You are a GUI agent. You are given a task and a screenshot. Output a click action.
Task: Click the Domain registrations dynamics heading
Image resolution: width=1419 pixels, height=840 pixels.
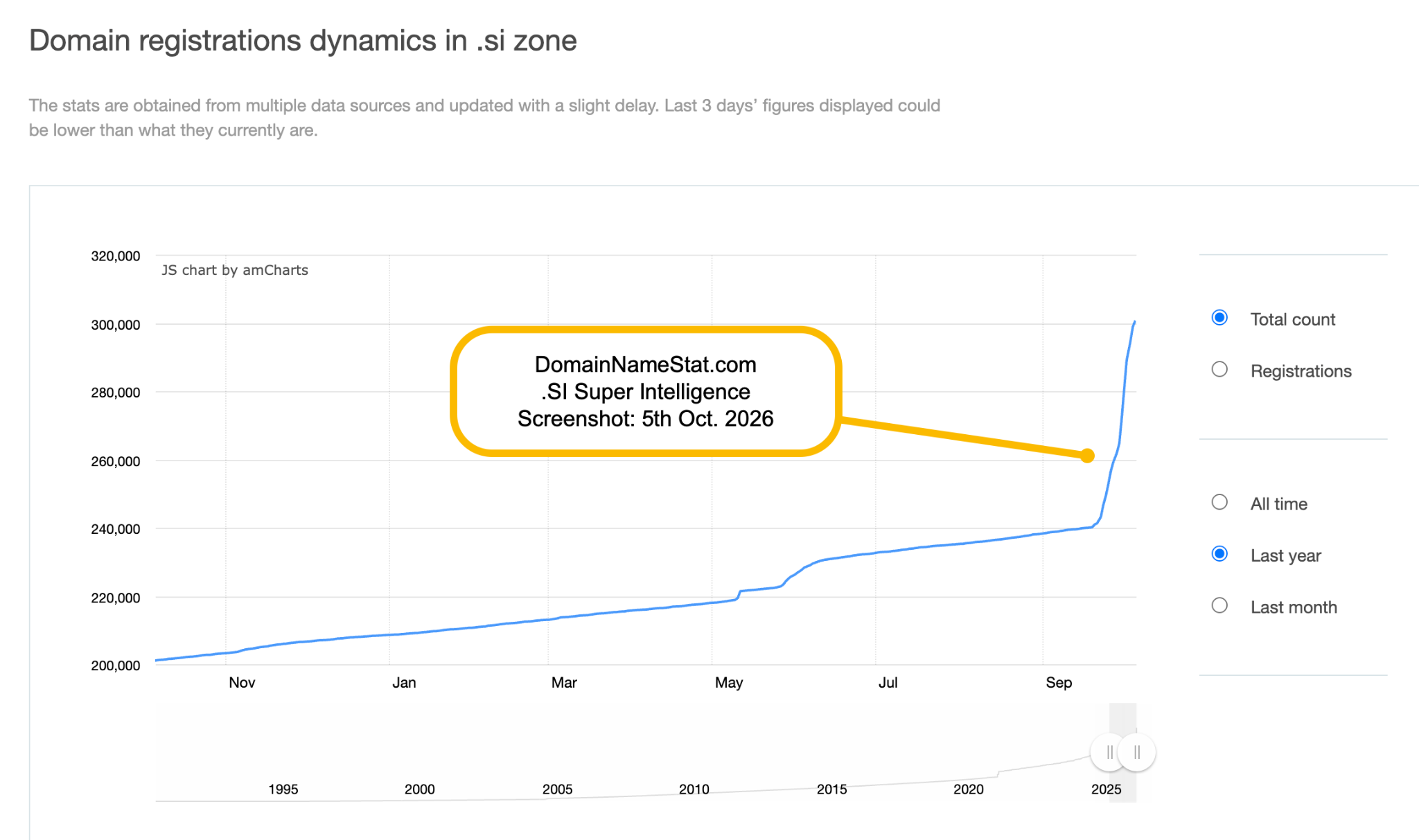point(303,40)
